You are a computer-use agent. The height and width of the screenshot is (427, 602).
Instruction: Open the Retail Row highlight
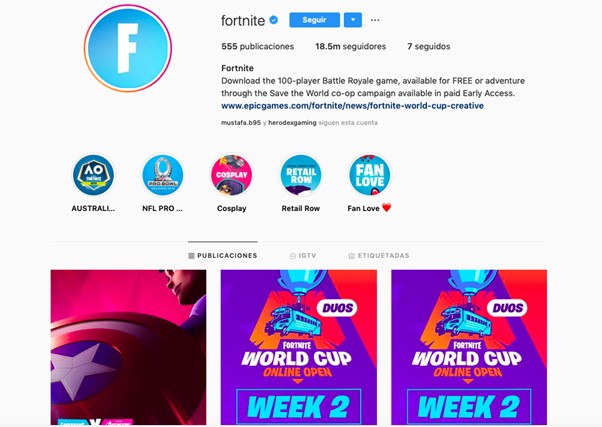(x=301, y=175)
